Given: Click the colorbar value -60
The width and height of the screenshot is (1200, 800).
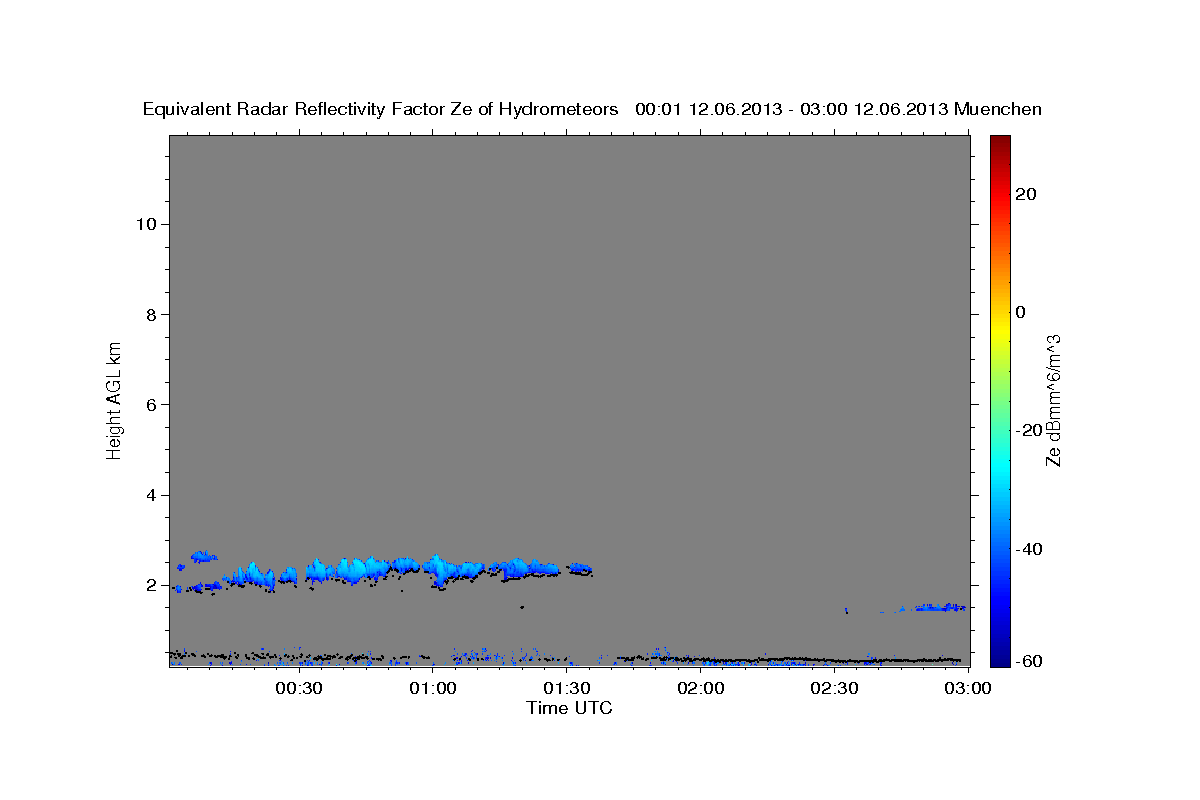Looking at the screenshot, I should click(x=1029, y=660).
